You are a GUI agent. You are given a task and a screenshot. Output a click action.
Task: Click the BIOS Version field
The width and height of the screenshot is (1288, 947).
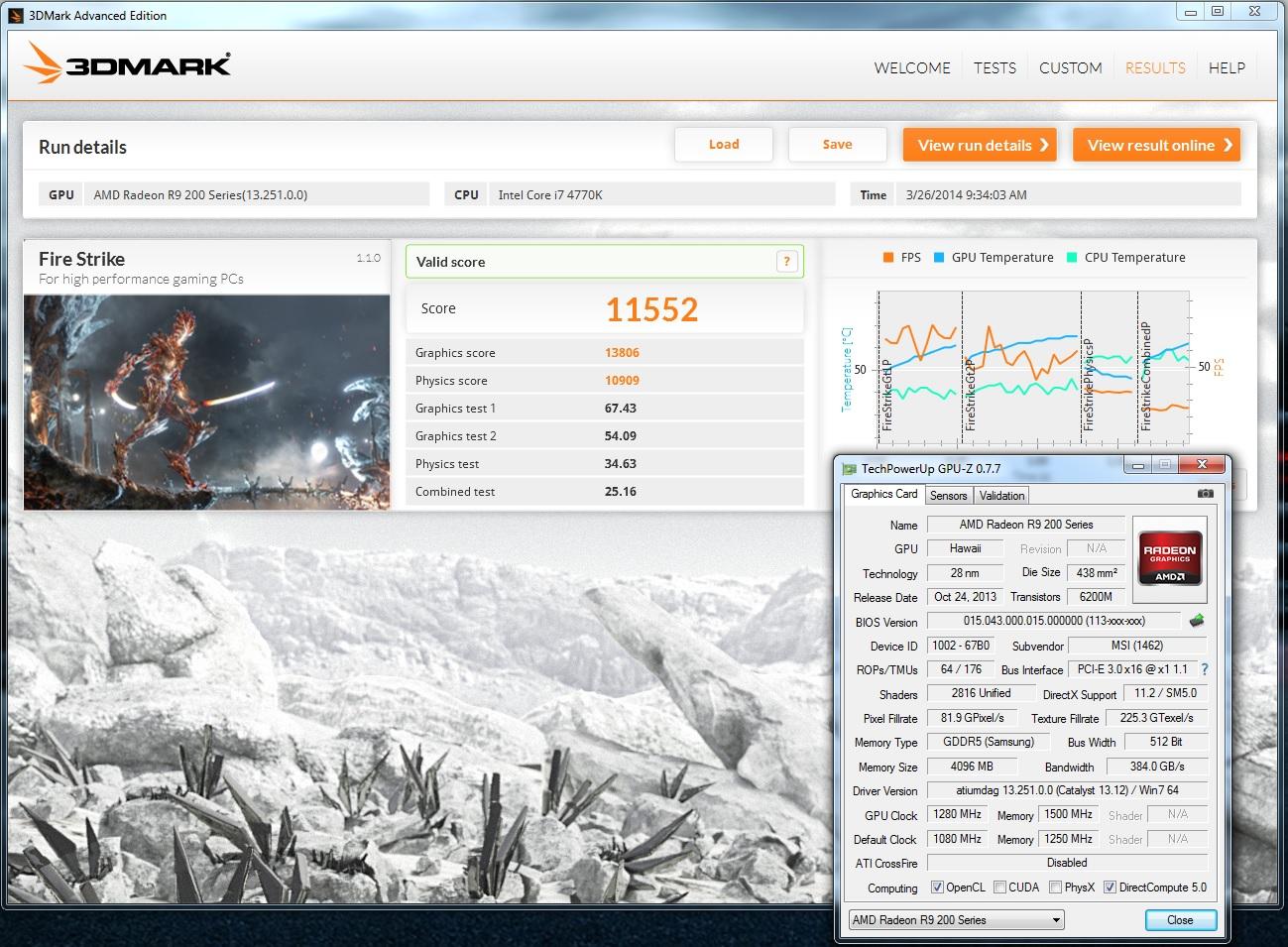pyautogui.click(x=1054, y=621)
